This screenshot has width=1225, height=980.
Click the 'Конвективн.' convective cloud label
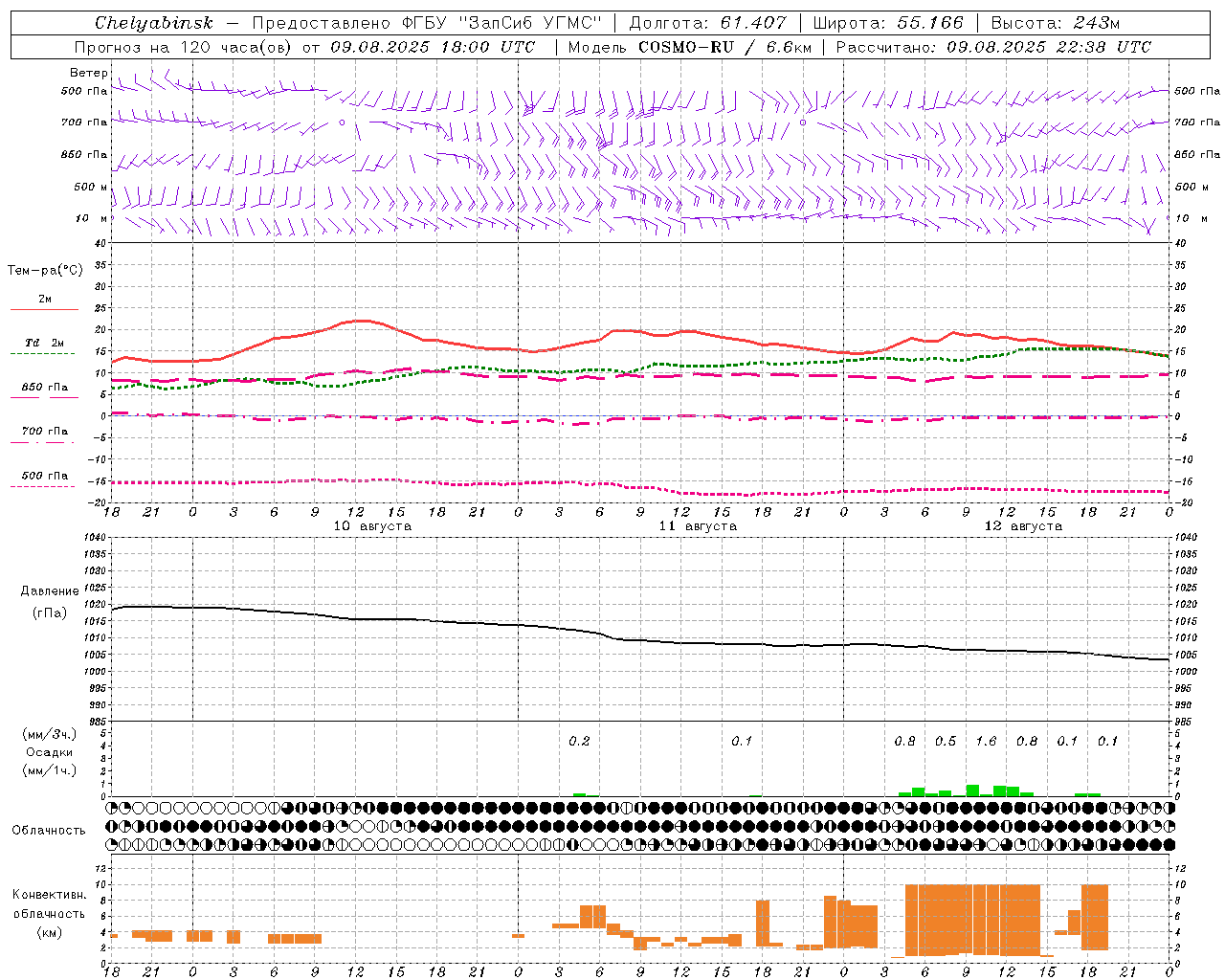[x=50, y=895]
